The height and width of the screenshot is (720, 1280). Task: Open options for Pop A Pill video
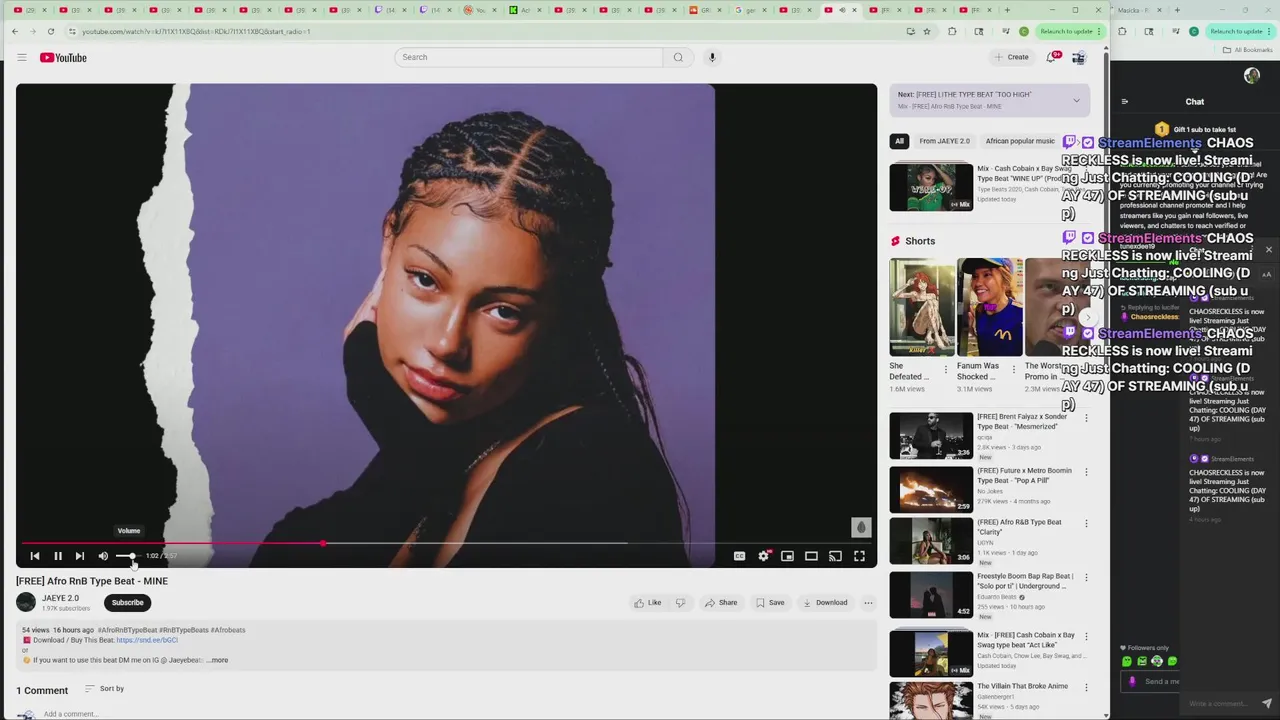[1086, 472]
